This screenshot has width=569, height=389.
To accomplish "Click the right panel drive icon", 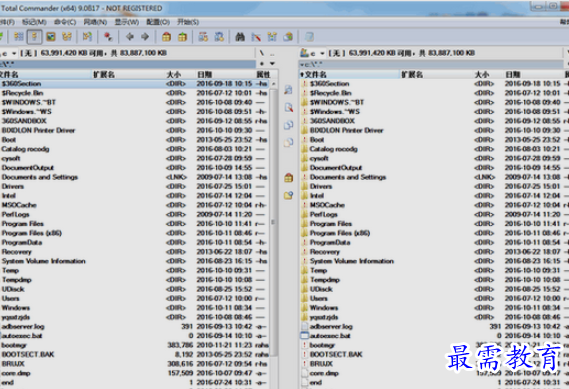I will 305,53.
